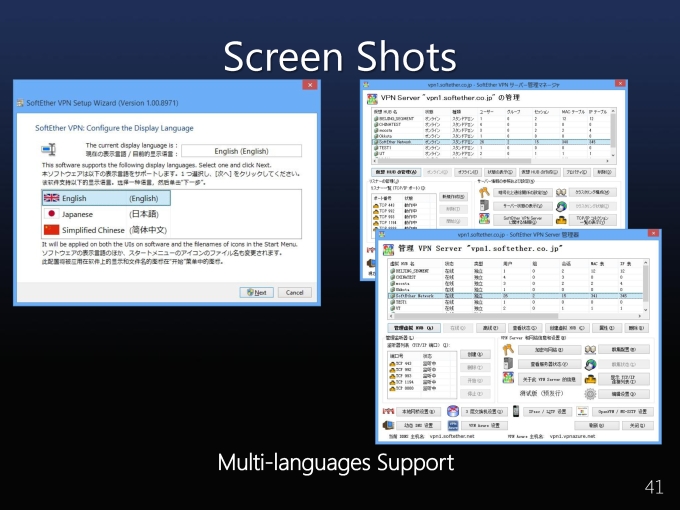This screenshot has width=680, height=510.
Task: Click the keys icon in the Chinese manager window
Action: [x=508, y=350]
